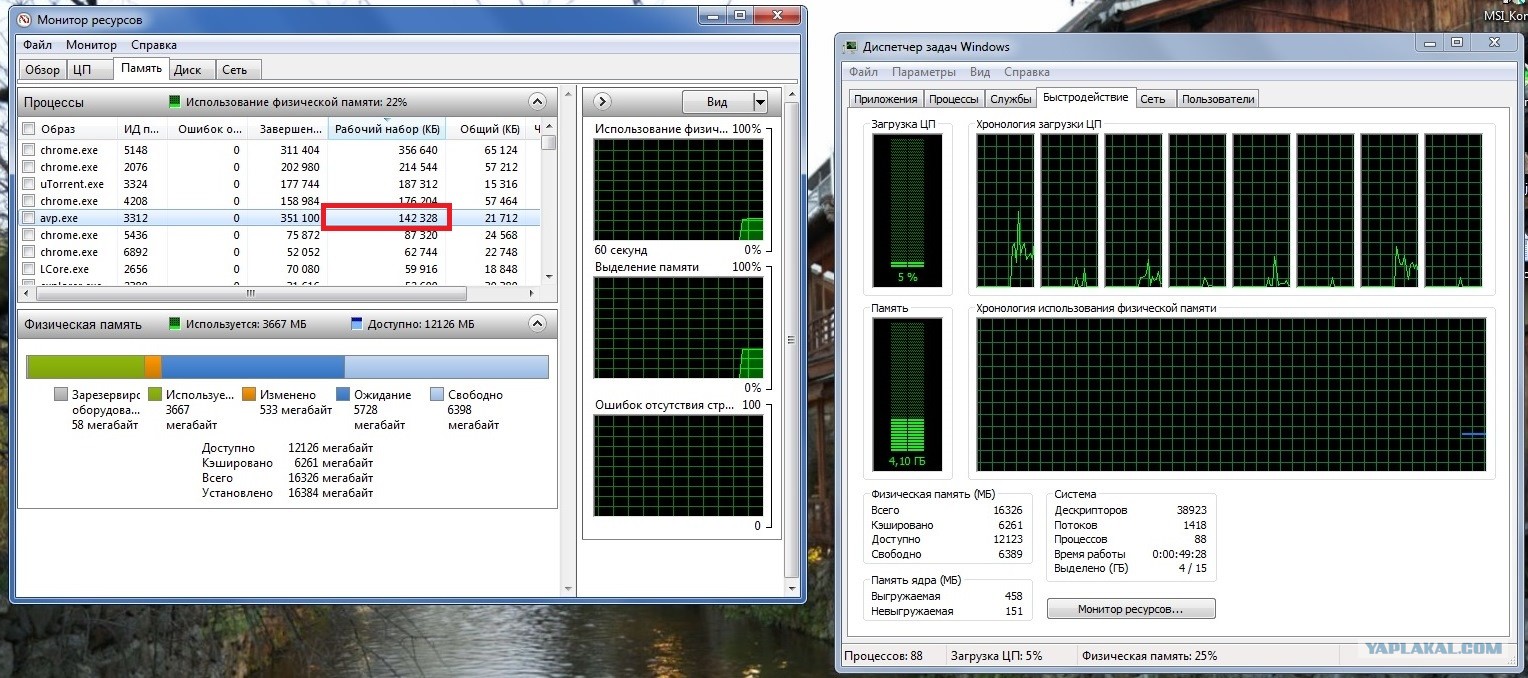Collapse the Физическая память section

pos(537,324)
